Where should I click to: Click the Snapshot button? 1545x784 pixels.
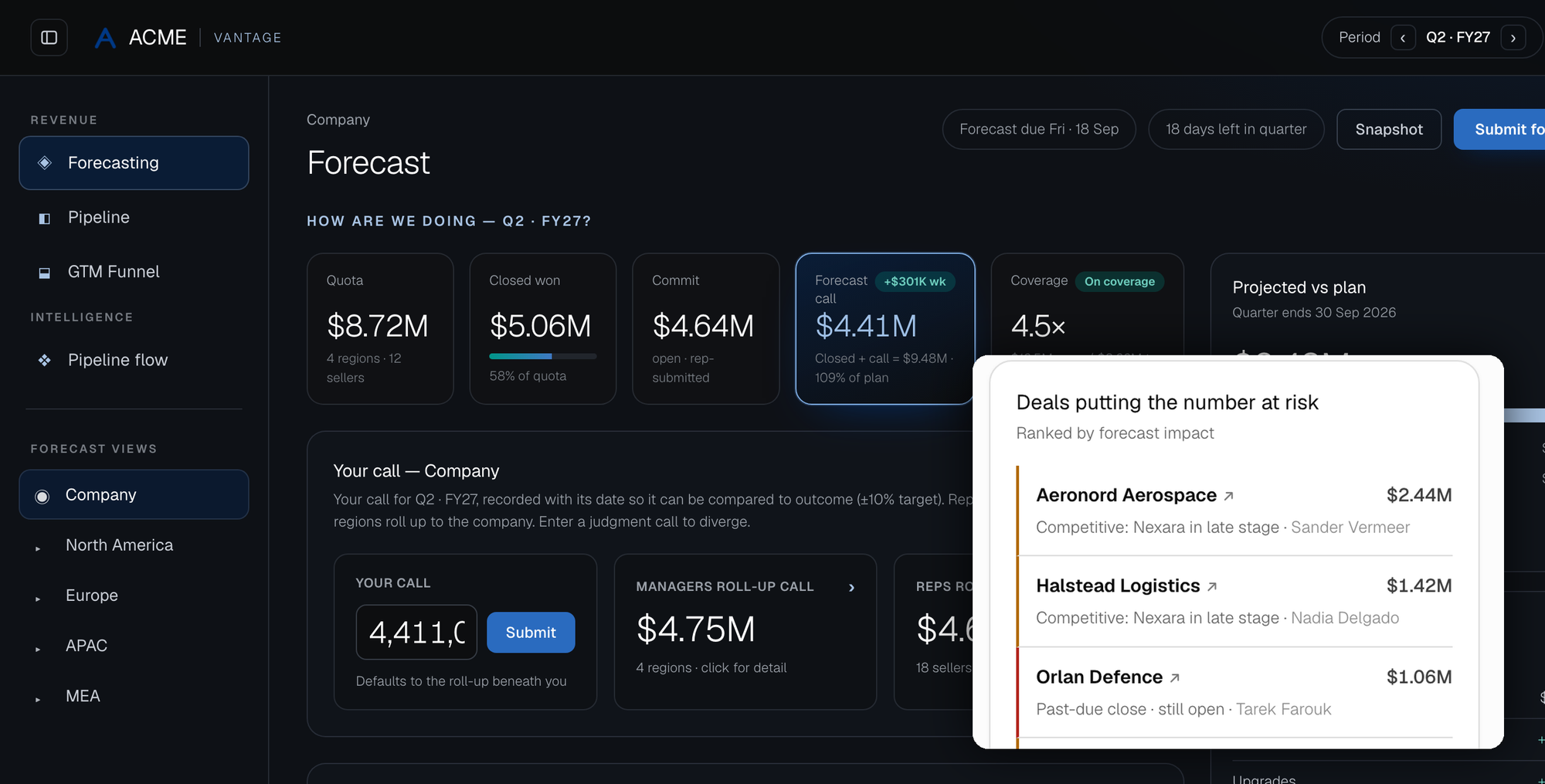coord(1389,129)
